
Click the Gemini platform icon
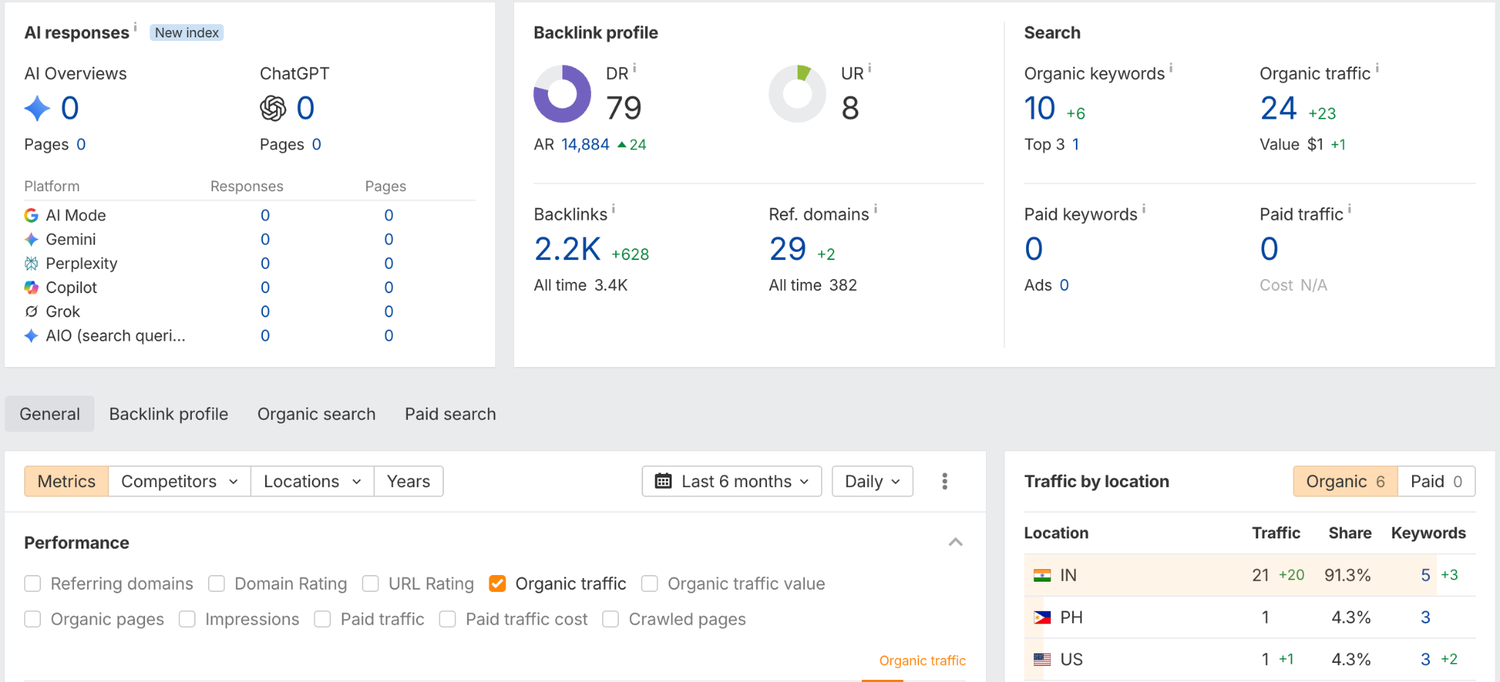coord(31,239)
